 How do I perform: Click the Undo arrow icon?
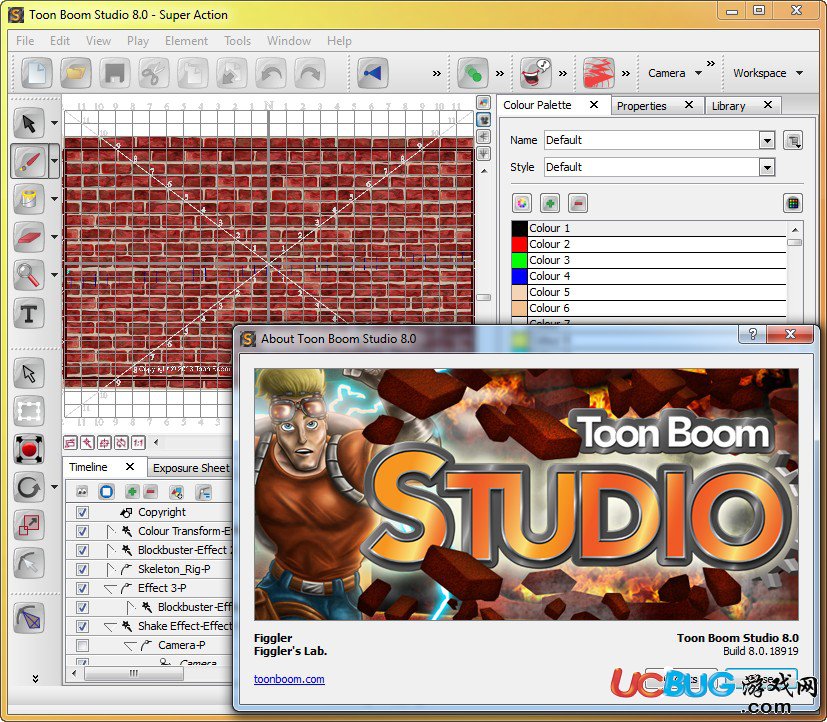click(x=271, y=73)
